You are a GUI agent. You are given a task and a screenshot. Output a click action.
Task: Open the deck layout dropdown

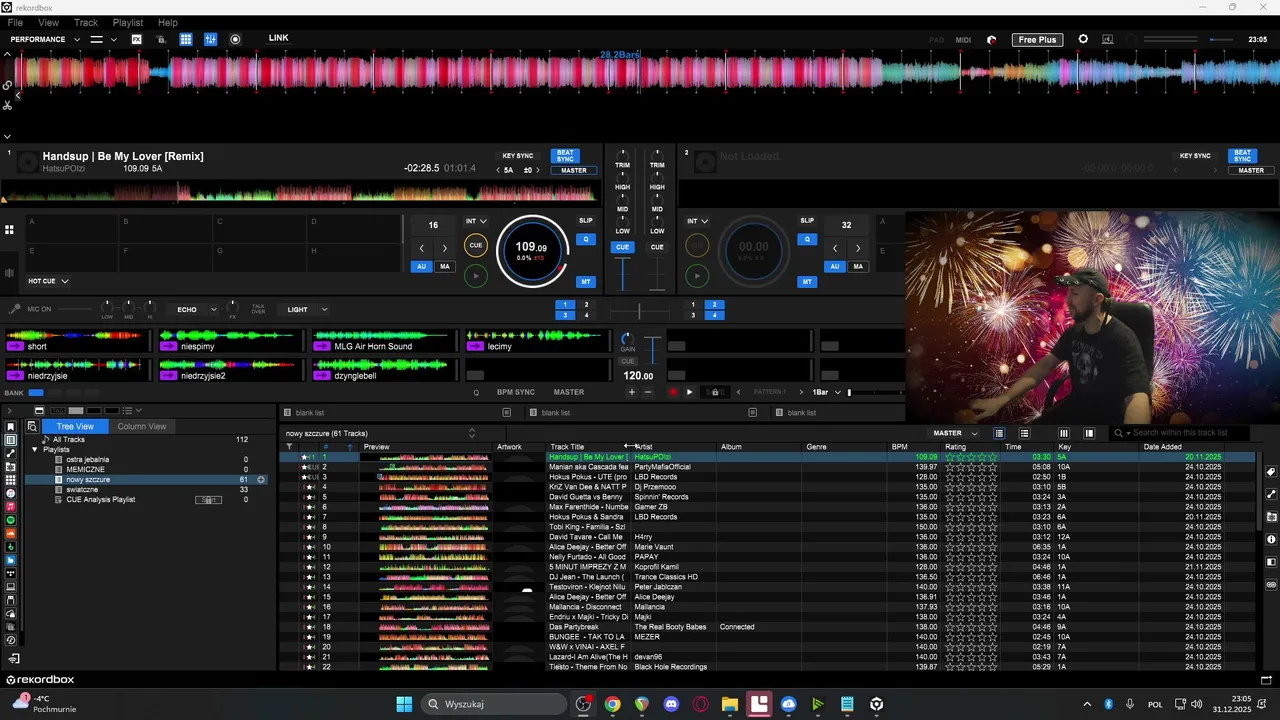[x=103, y=39]
